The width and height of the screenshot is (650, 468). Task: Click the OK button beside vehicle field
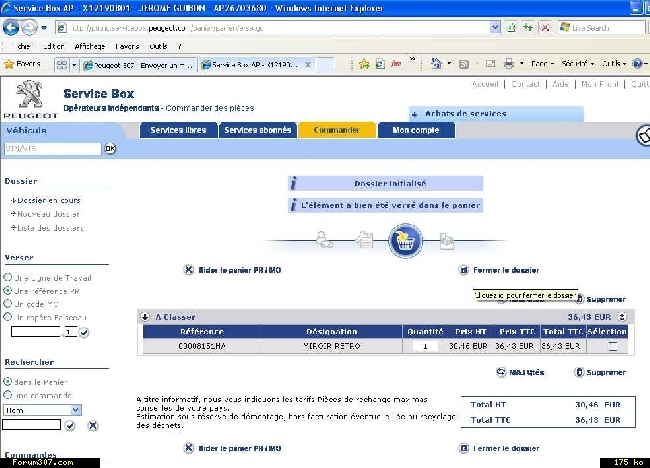tap(110, 148)
